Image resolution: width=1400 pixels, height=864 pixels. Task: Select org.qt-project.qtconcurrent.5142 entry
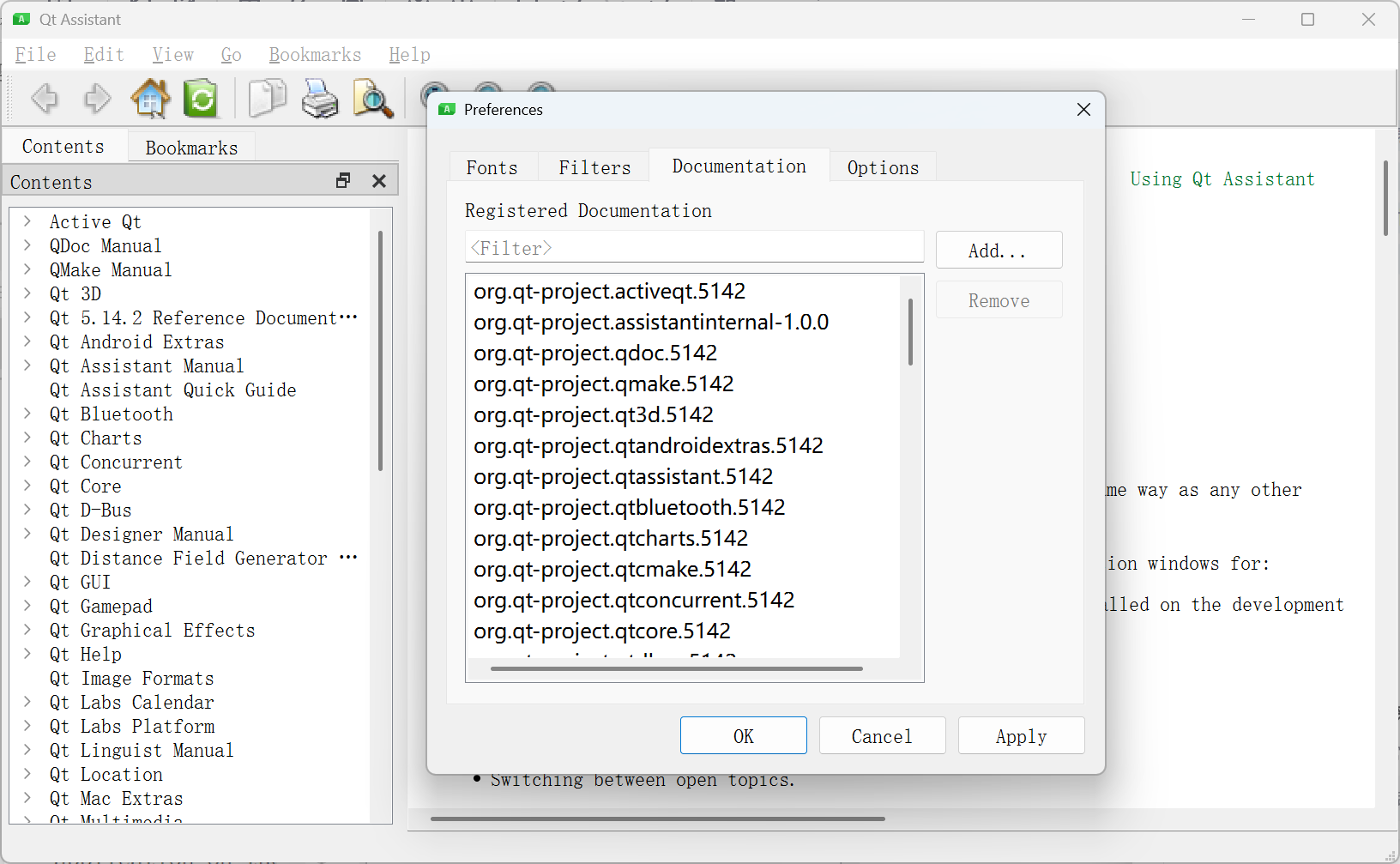coord(682,600)
